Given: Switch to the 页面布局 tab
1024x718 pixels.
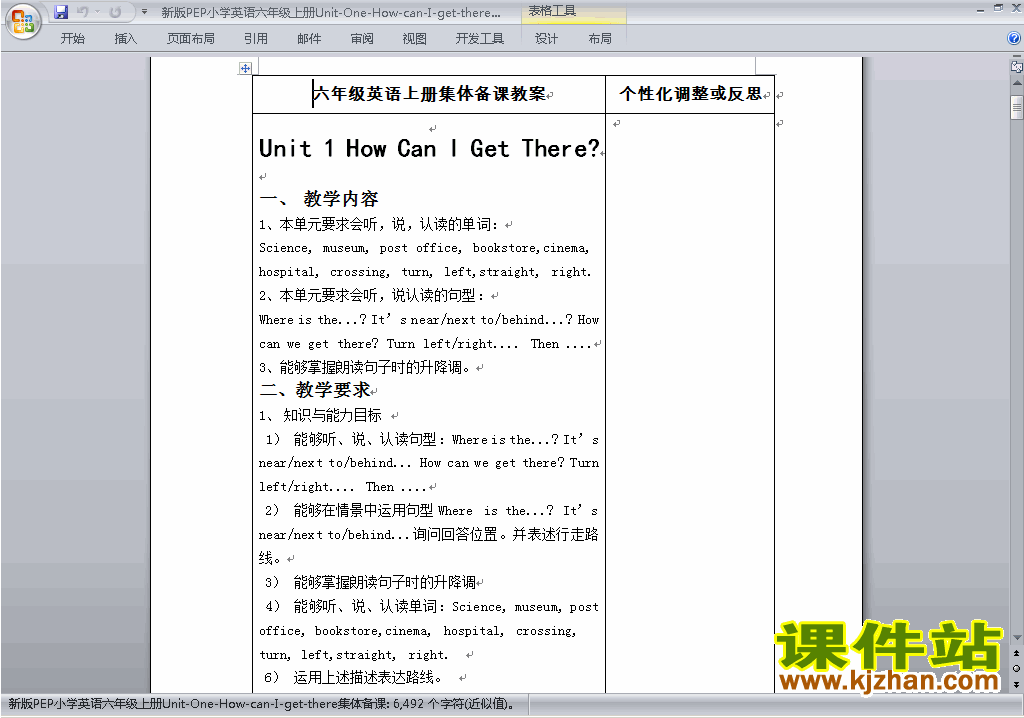Looking at the screenshot, I should tap(190, 39).
